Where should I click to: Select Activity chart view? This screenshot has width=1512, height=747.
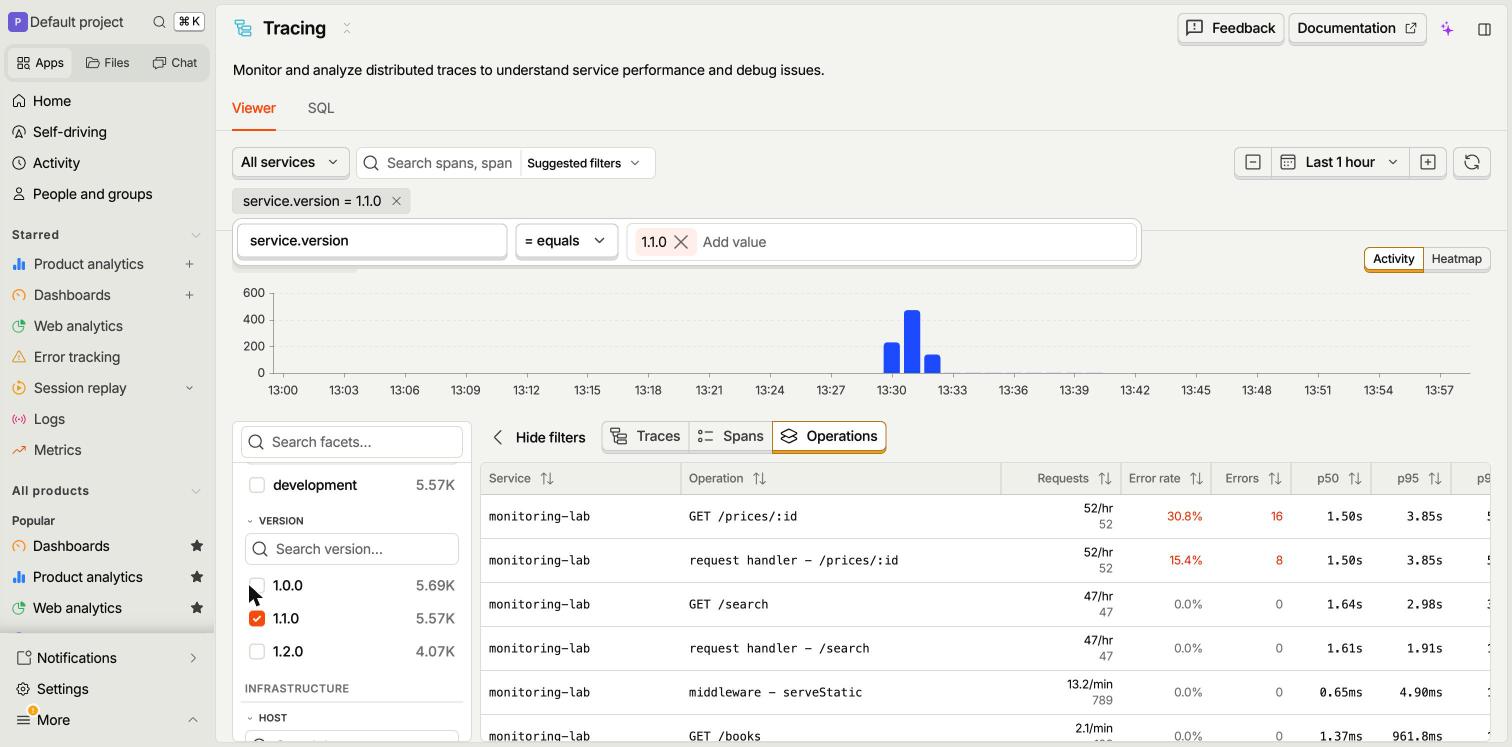pos(1393,259)
